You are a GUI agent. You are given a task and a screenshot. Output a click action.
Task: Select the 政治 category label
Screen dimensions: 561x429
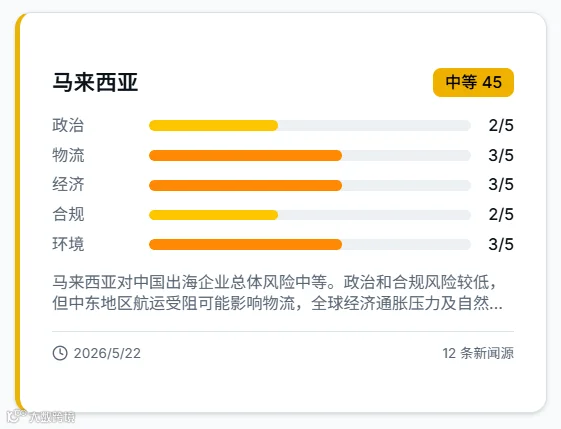pos(68,126)
